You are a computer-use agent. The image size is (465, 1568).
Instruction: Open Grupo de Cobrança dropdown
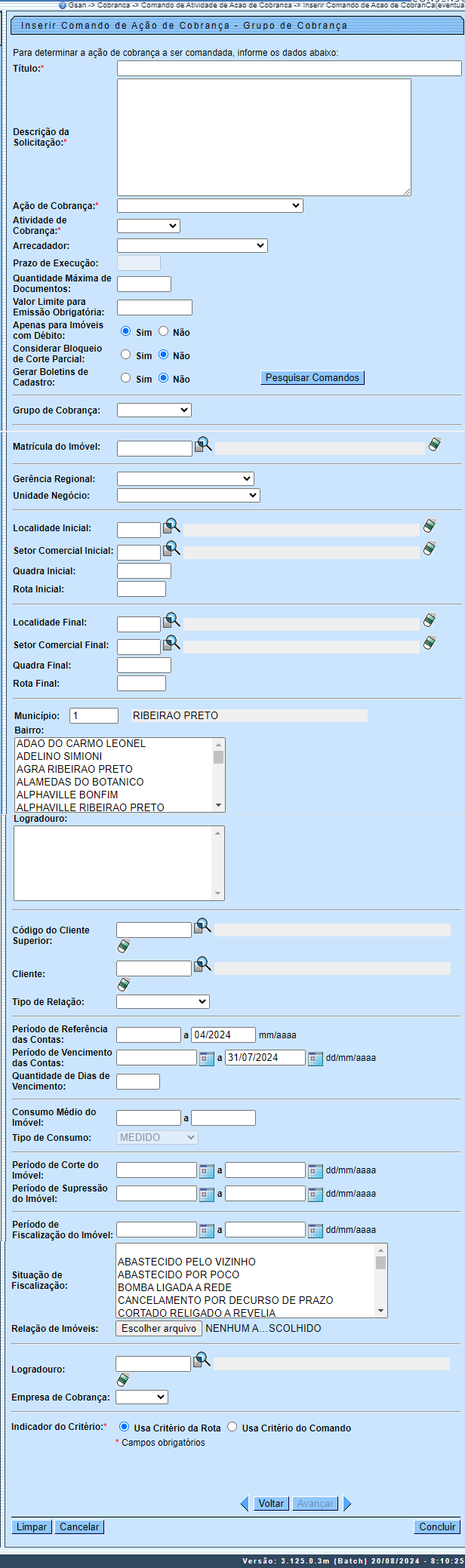(x=155, y=410)
